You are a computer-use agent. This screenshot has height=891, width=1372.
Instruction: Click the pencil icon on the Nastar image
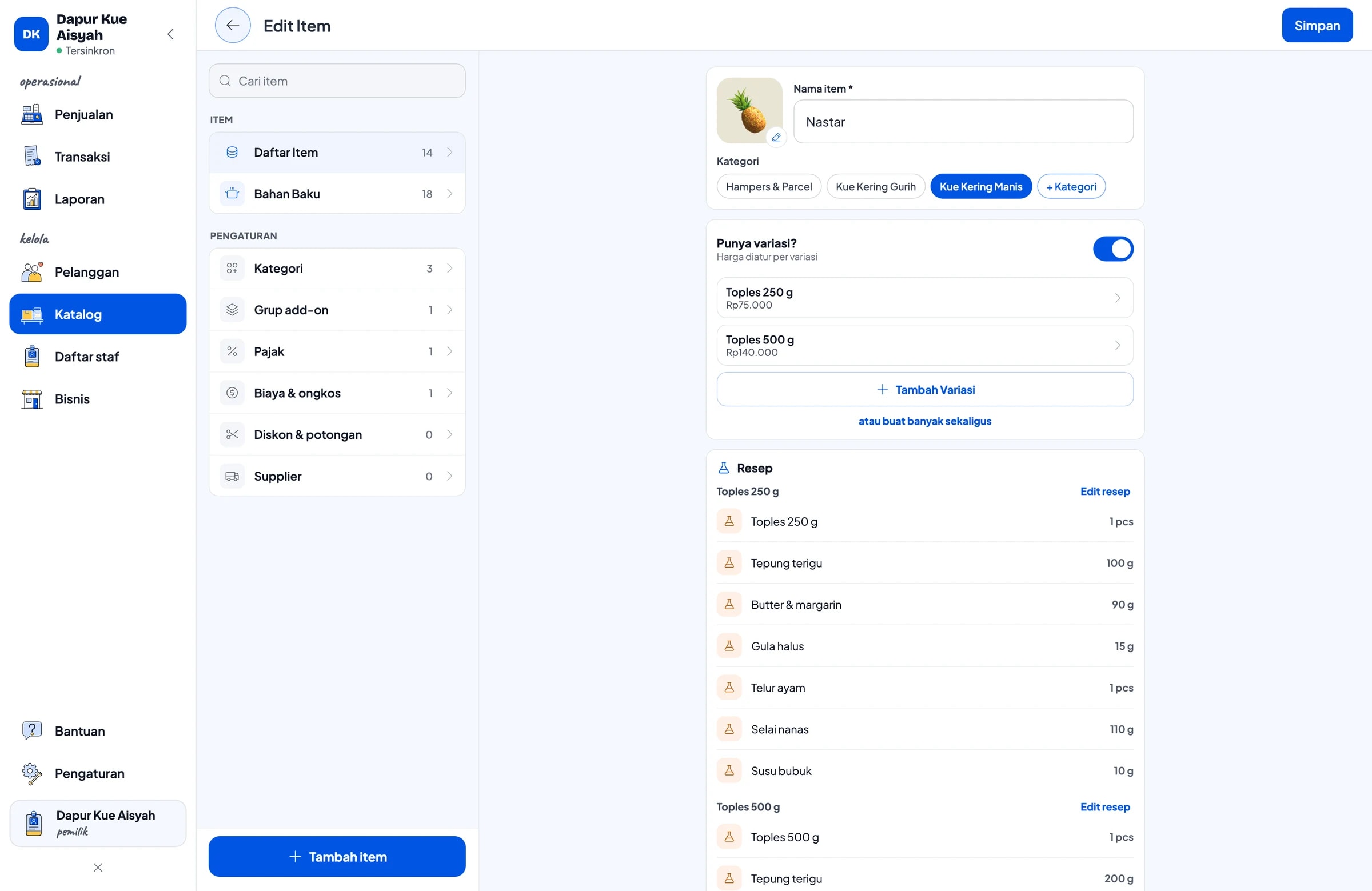coord(776,137)
